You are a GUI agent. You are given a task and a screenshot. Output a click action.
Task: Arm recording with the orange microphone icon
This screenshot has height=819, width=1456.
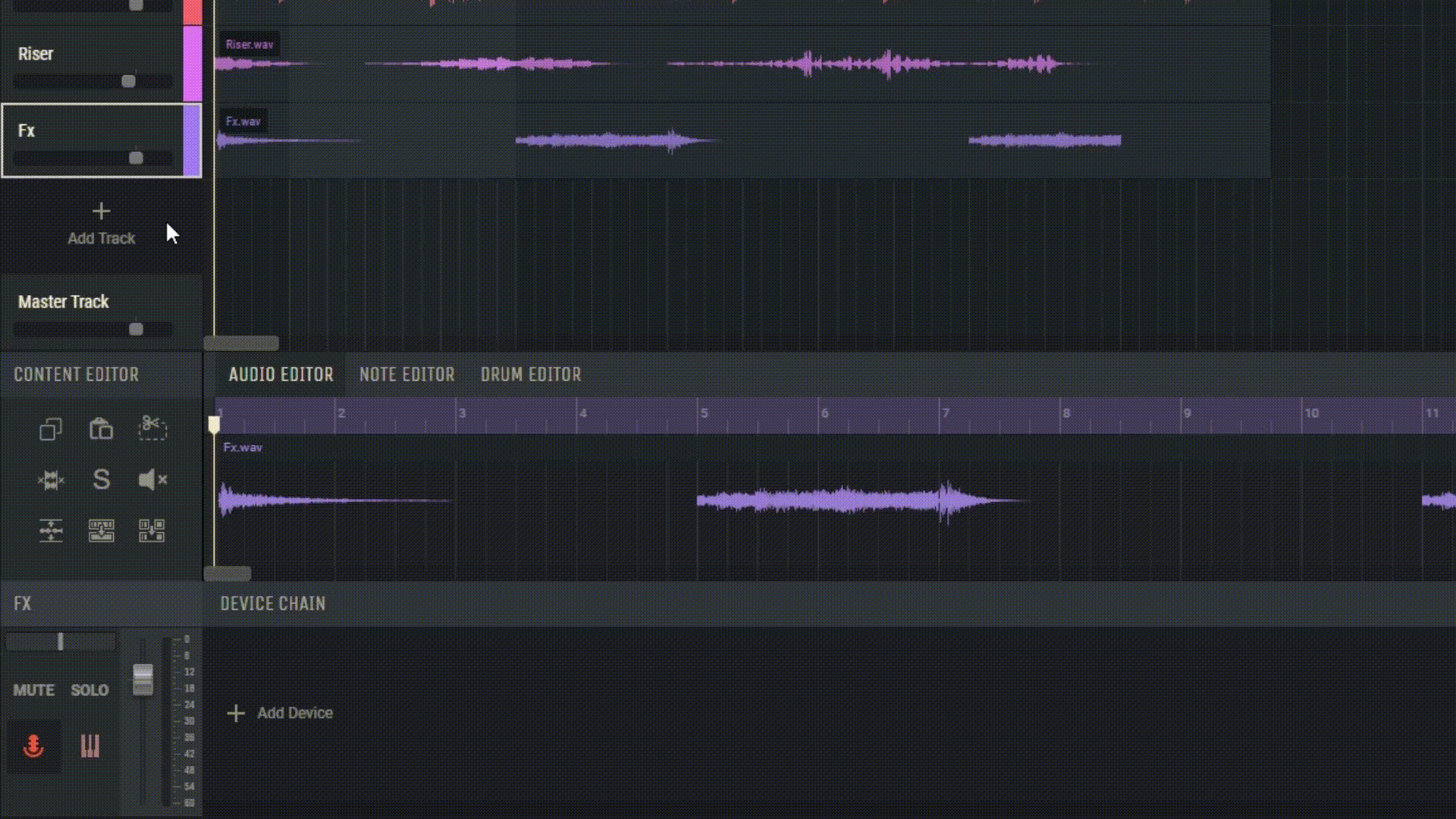tap(33, 746)
